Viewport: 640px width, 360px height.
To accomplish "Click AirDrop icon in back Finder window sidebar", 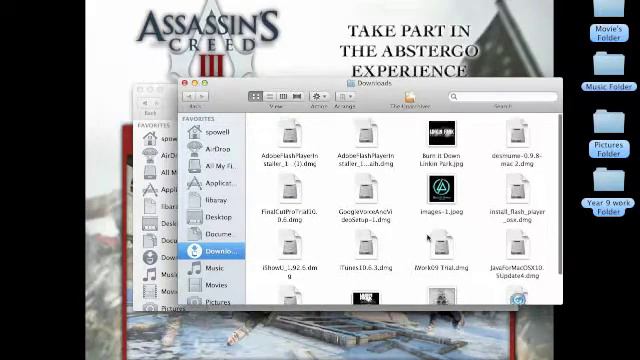I will [x=150, y=156].
